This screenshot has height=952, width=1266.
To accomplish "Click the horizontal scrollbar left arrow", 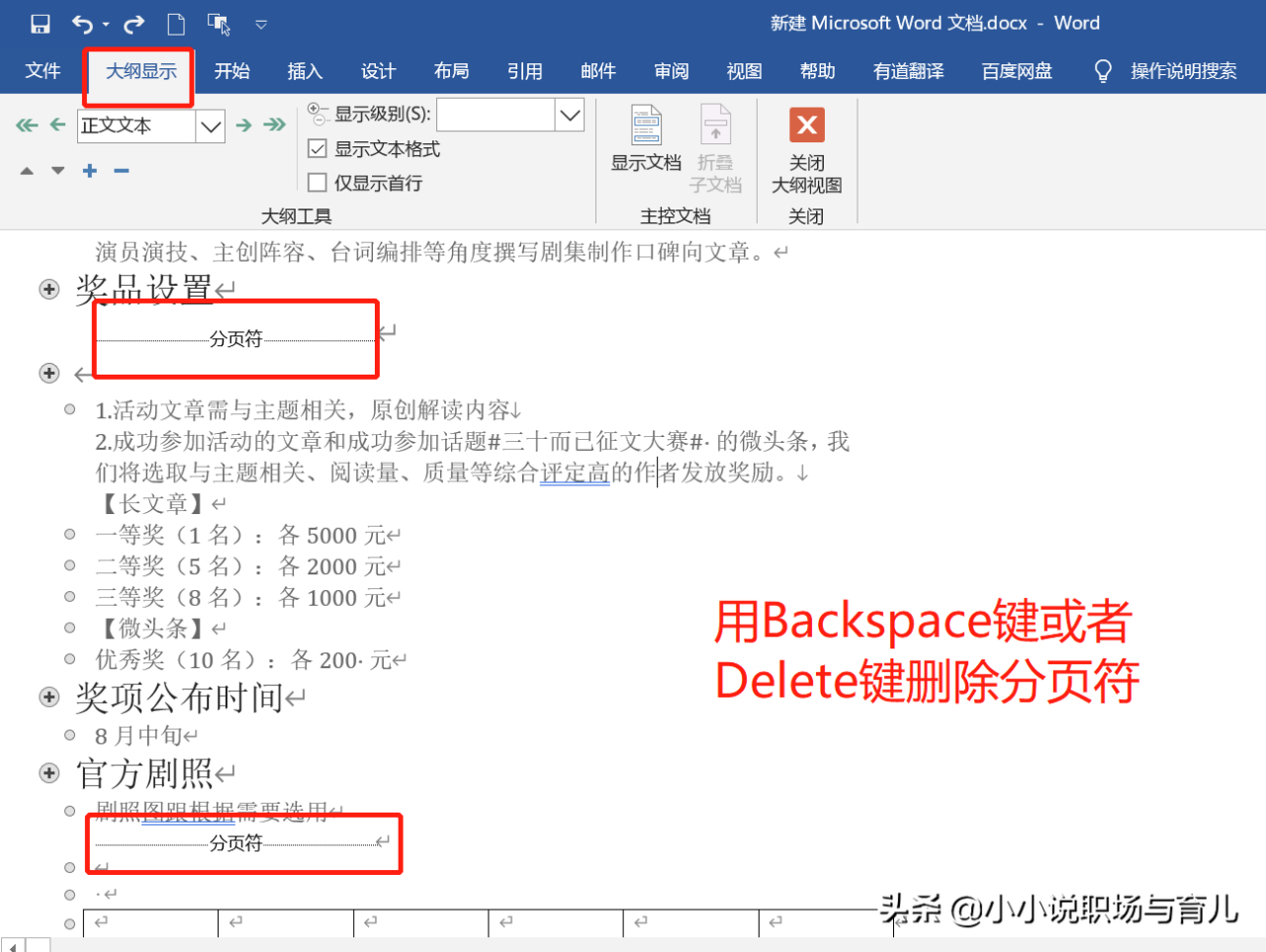I will click(12, 946).
